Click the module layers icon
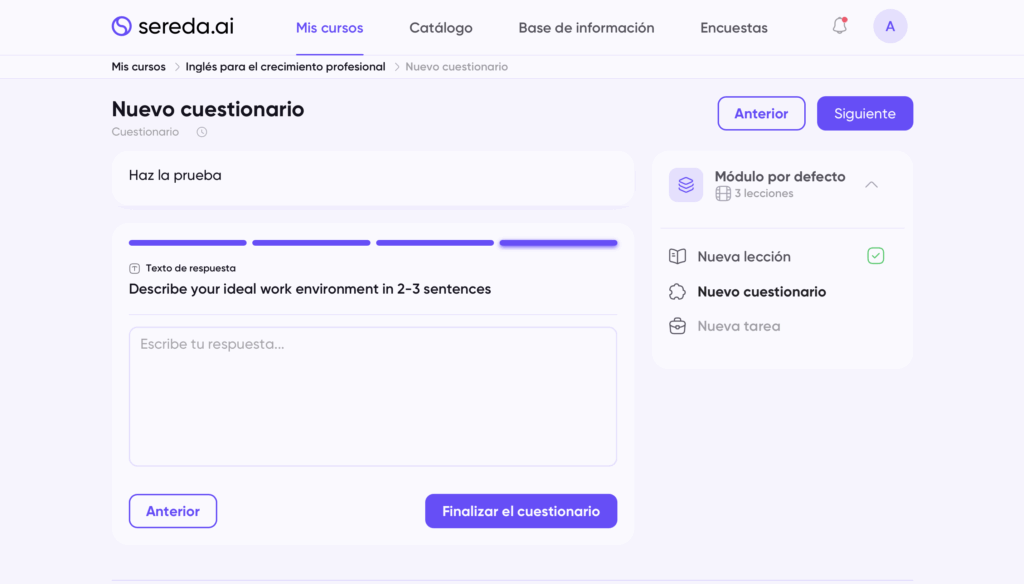This screenshot has width=1024, height=584. coord(686,185)
